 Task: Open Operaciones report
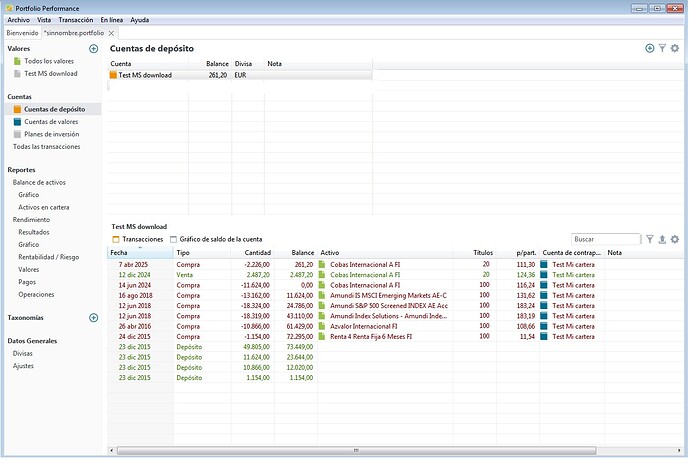click(x=36, y=295)
